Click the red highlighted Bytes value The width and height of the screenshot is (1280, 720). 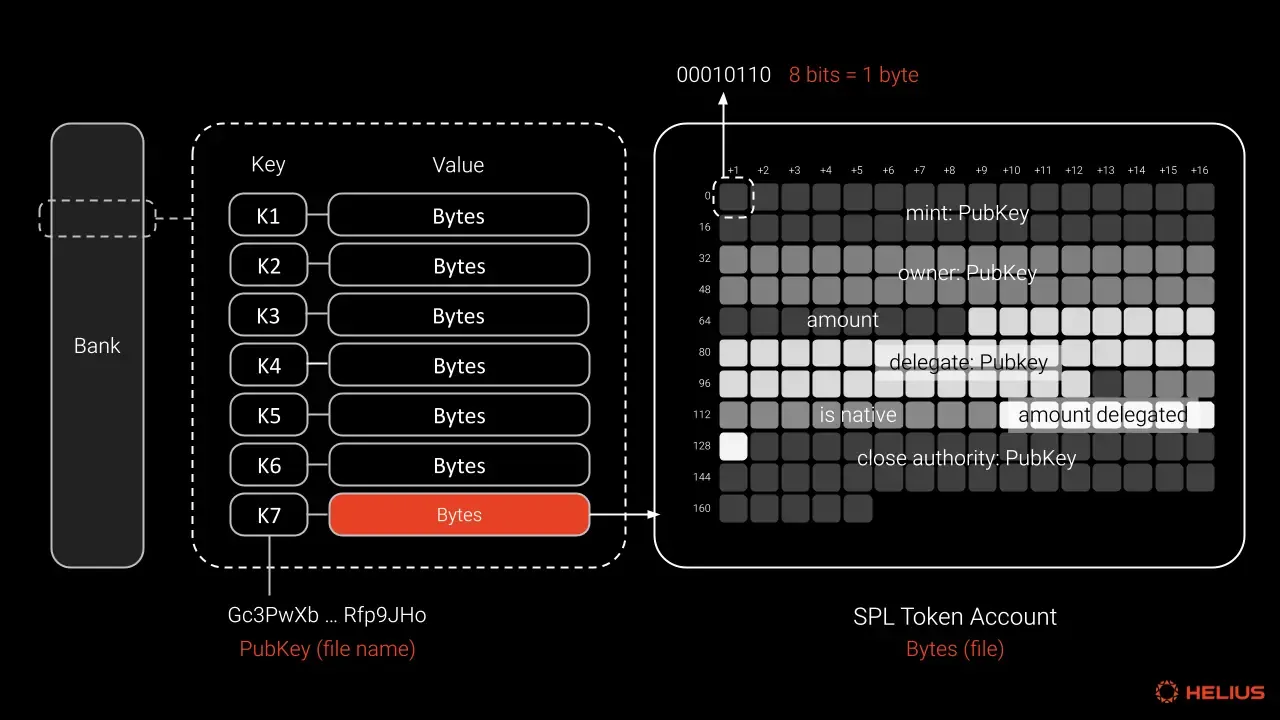point(459,515)
